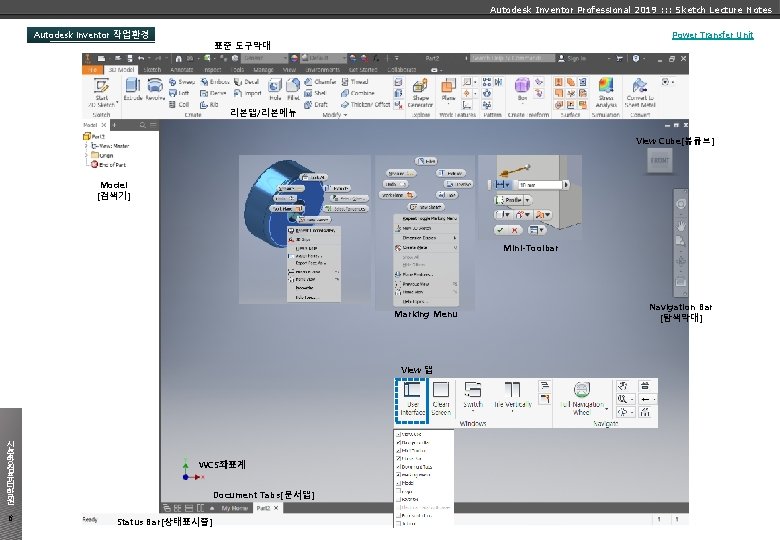Open the Start 2D Sketch dropdown arrow
Viewport: 780px width, 540px height.
click(x=117, y=103)
